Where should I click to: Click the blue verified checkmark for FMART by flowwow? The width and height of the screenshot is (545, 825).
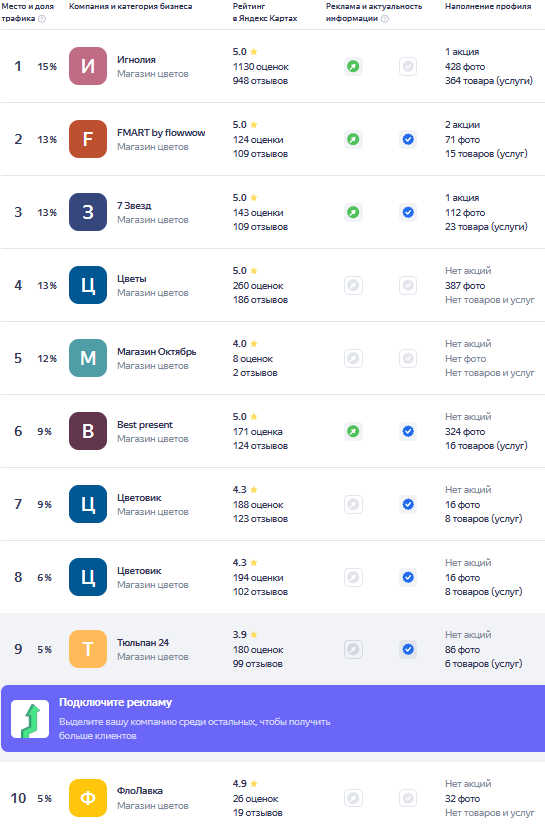coord(408,139)
